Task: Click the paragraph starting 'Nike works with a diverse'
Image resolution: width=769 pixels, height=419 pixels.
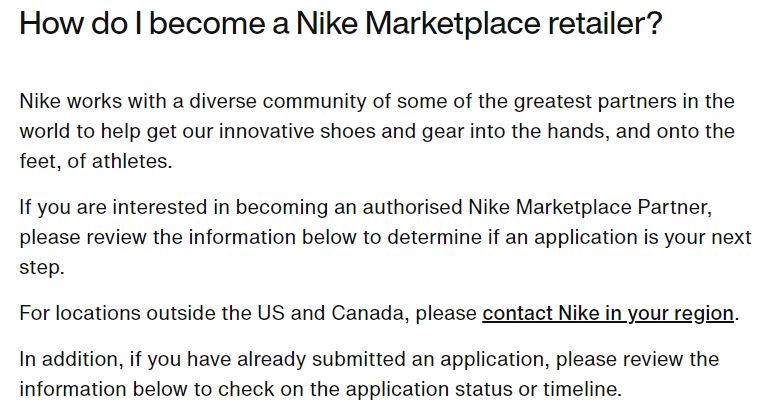Action: pos(377,131)
